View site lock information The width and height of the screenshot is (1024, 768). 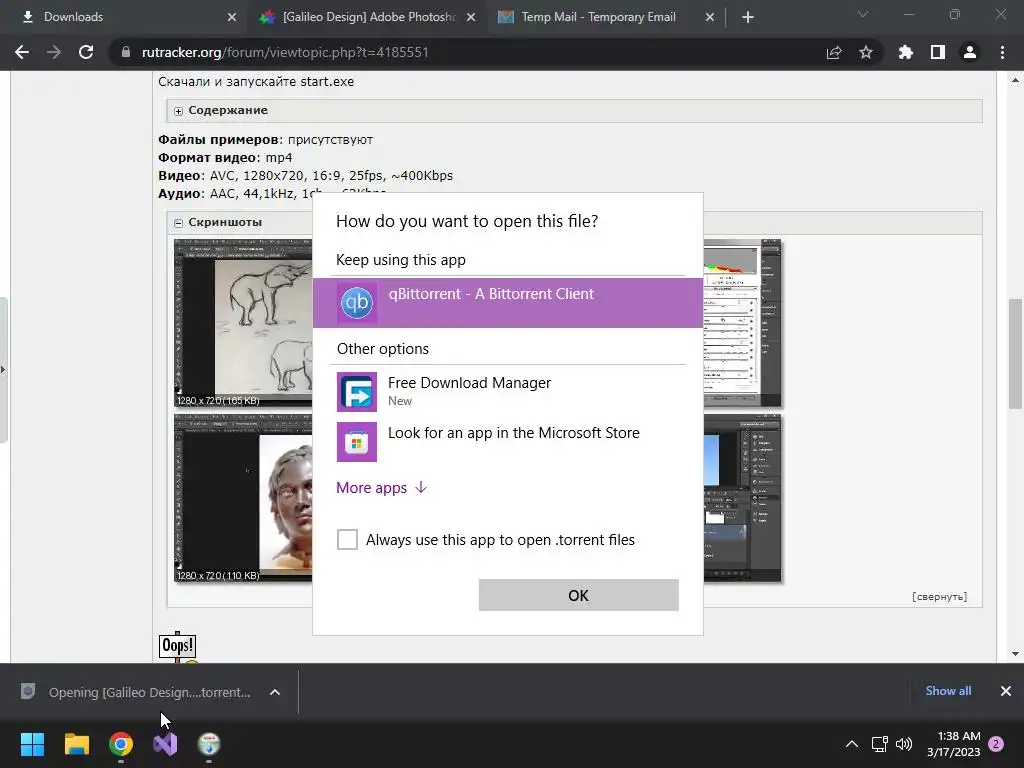point(125,52)
